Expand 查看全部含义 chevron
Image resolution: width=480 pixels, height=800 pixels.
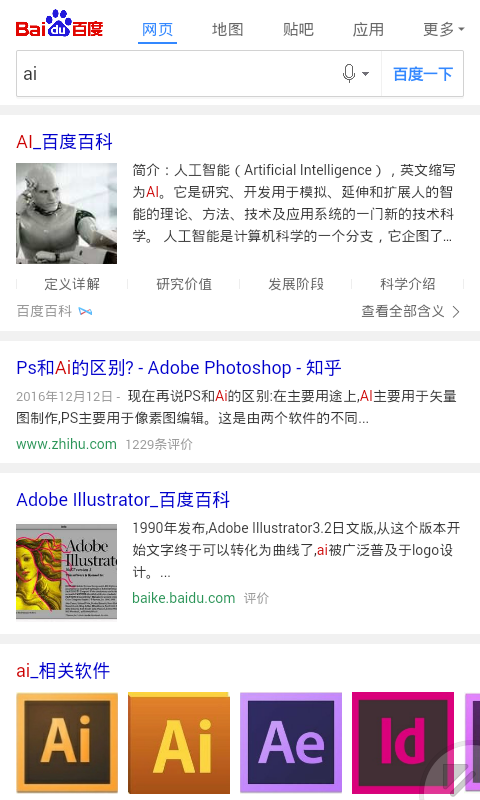[x=457, y=311]
